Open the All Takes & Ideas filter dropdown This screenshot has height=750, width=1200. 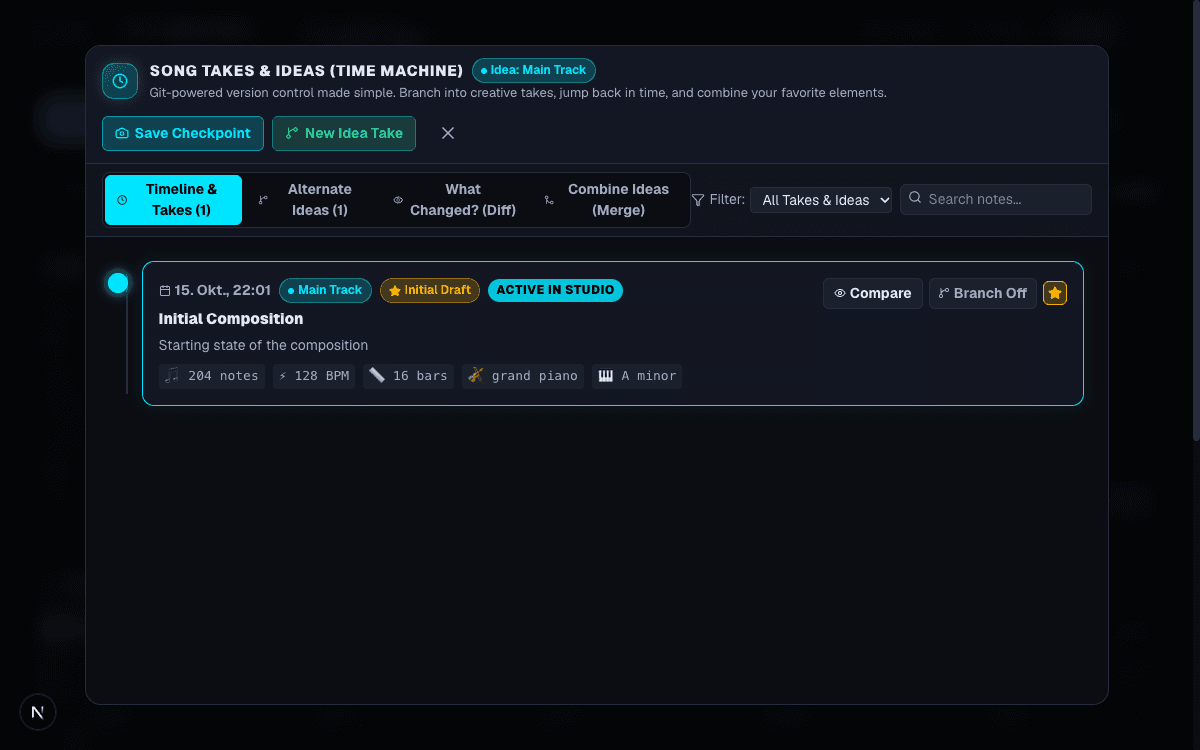click(x=821, y=200)
